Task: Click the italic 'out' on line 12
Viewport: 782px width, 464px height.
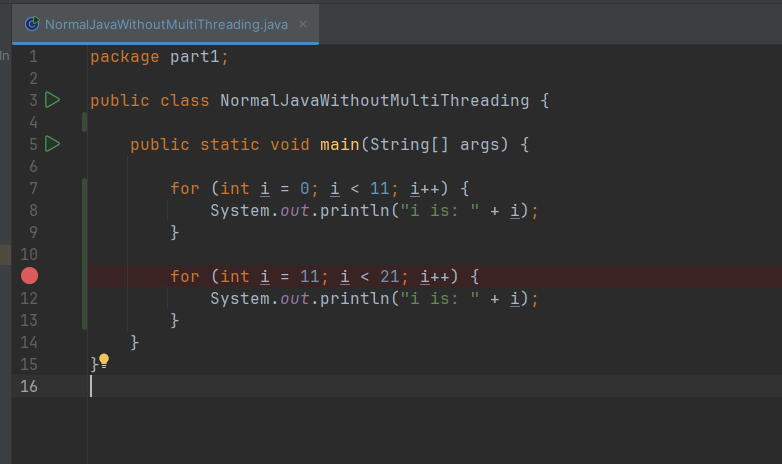Action: (294, 298)
